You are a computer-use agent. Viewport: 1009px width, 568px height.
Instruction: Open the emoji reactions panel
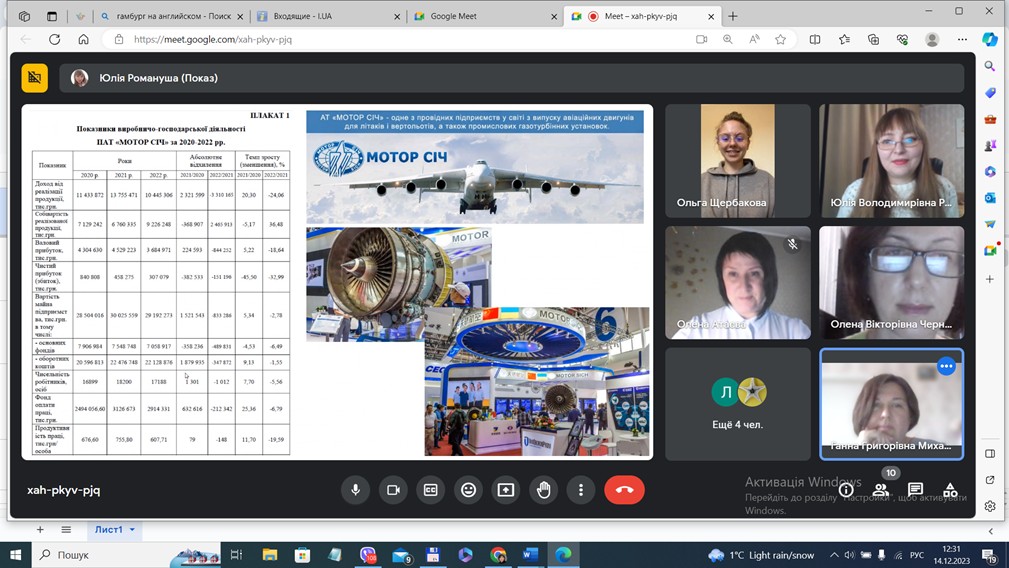[468, 490]
